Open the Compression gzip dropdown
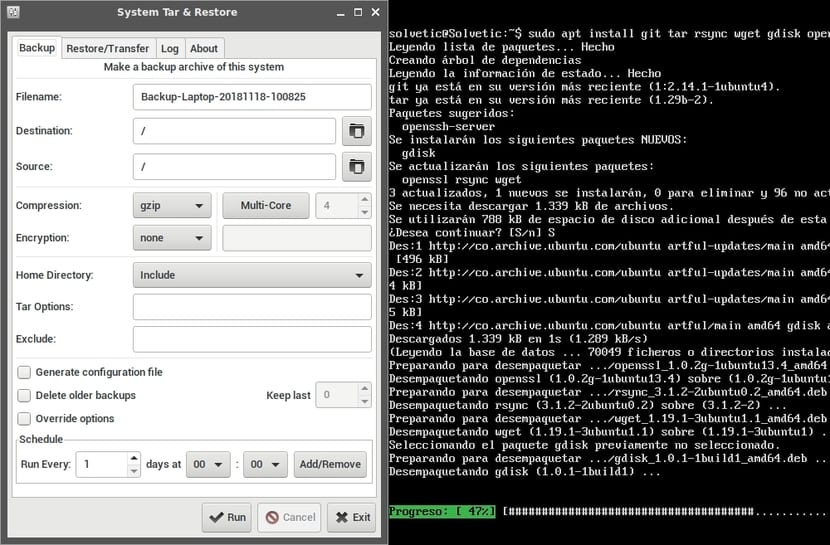 click(172, 205)
